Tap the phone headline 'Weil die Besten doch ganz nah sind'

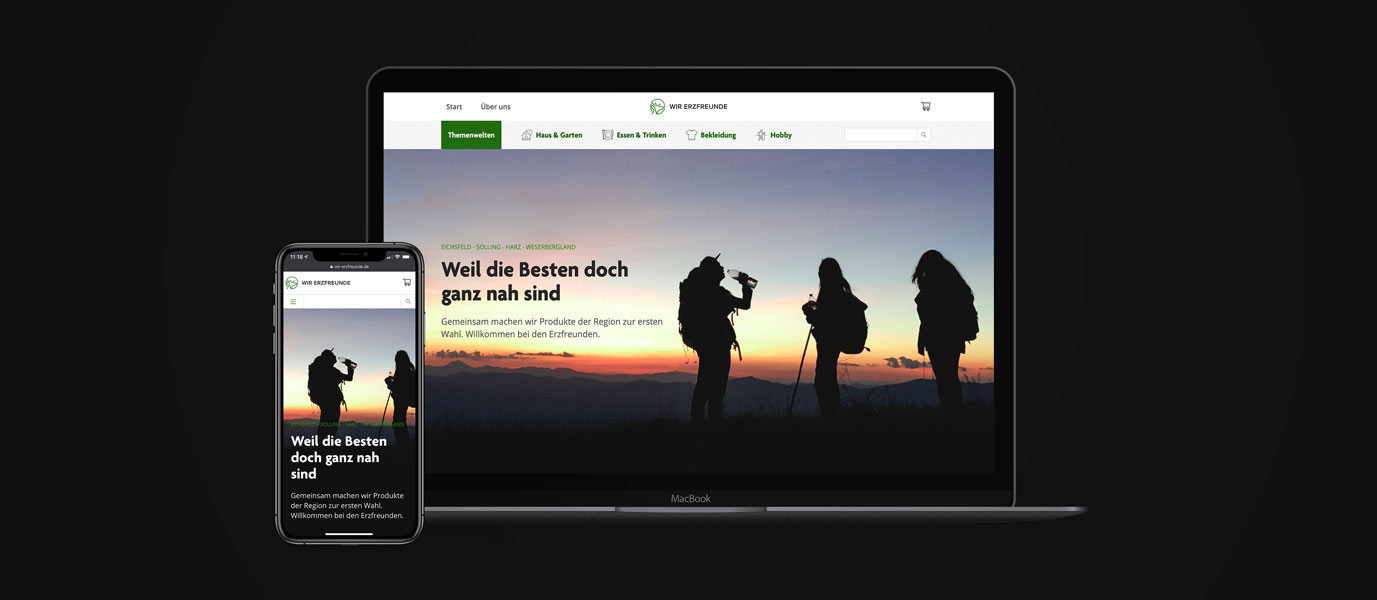[x=339, y=457]
